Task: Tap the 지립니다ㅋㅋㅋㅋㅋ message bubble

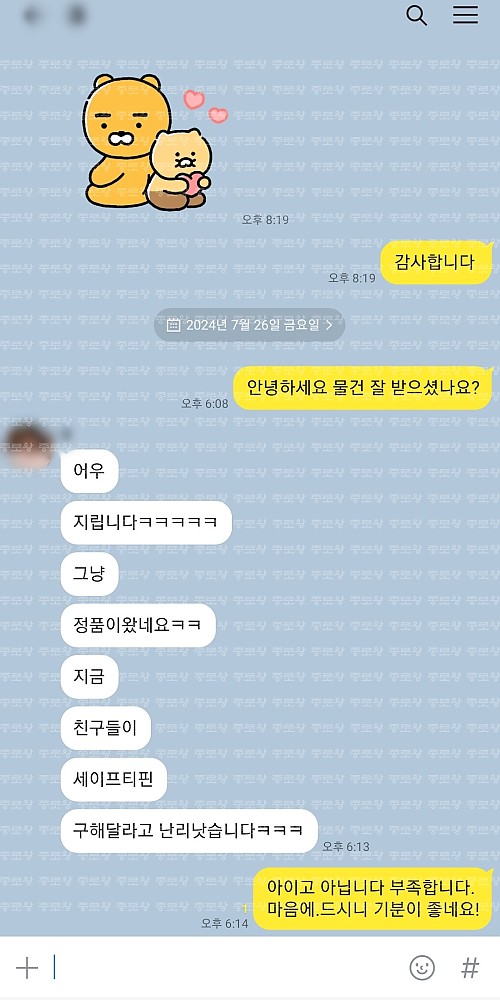Action: 146,523
